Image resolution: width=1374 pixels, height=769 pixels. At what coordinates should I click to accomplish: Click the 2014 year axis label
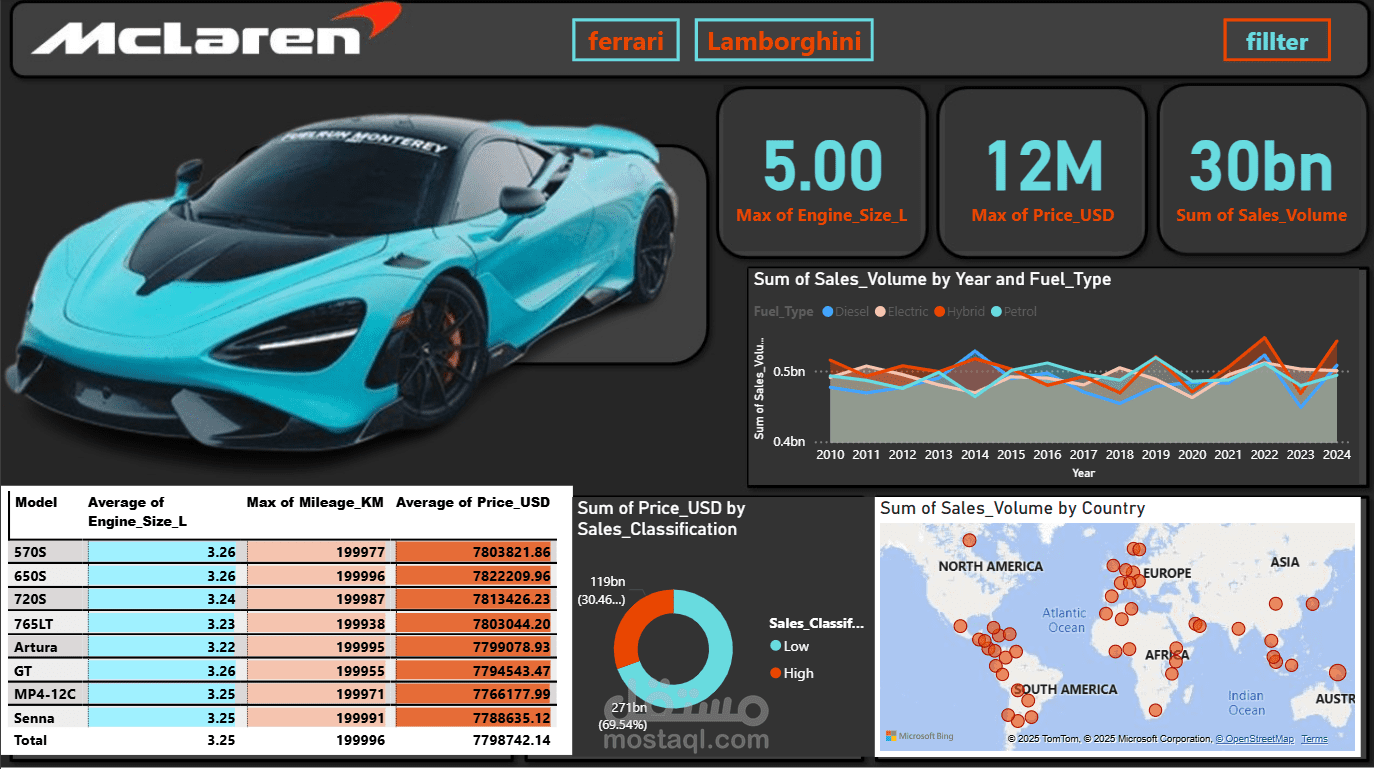(x=974, y=454)
